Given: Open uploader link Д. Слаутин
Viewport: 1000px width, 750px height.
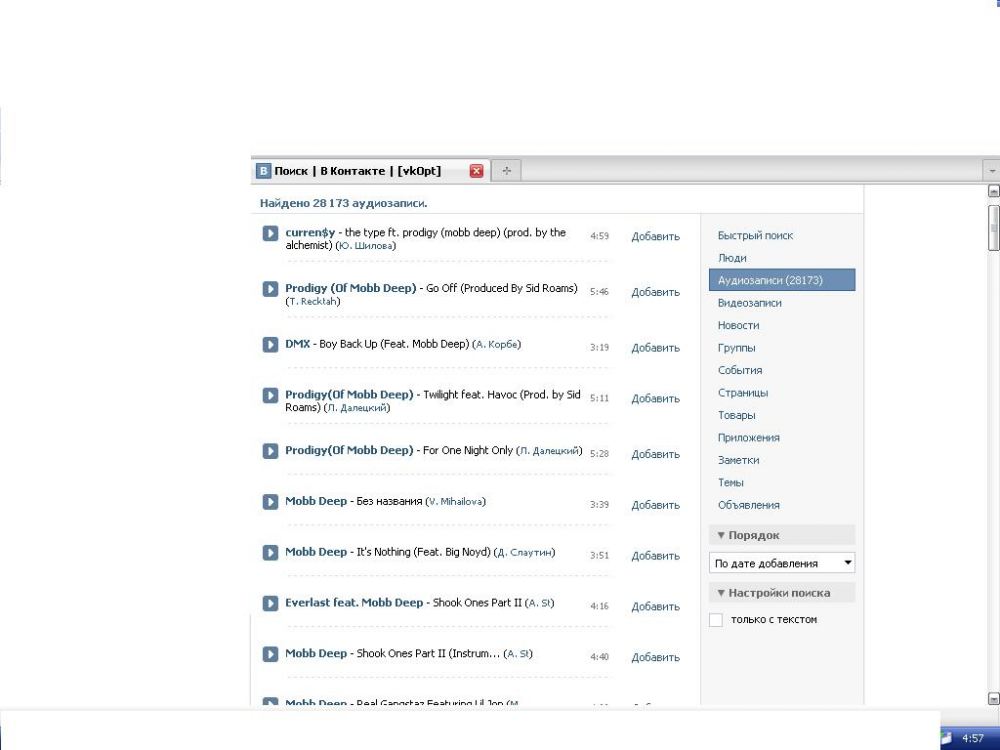Looking at the screenshot, I should click(x=525, y=552).
